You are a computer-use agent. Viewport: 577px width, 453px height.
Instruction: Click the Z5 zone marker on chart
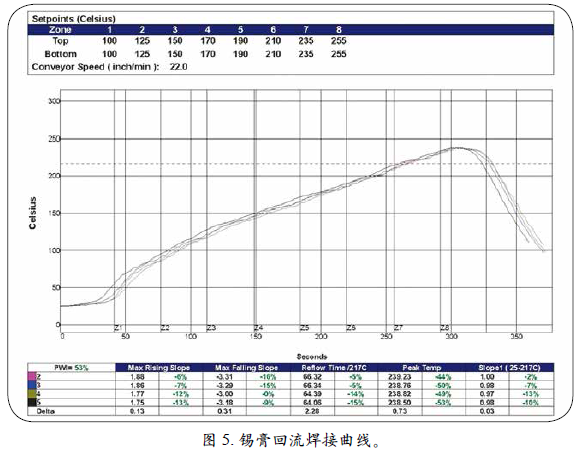[x=304, y=328]
